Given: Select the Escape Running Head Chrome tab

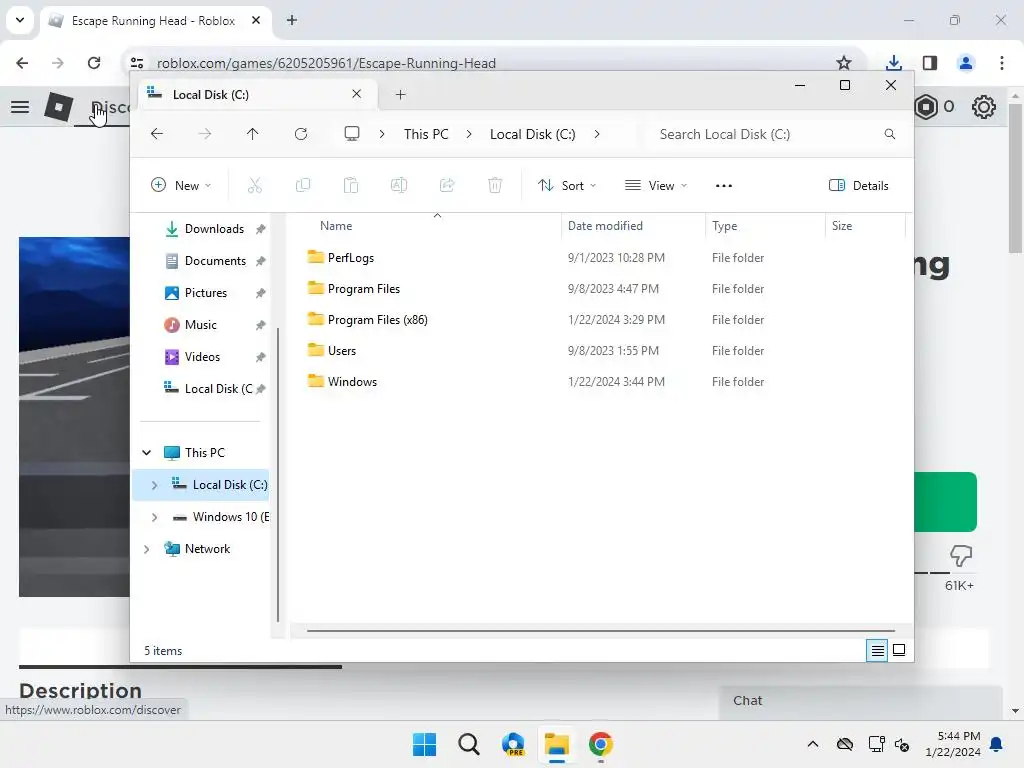Looking at the screenshot, I should (153, 21).
